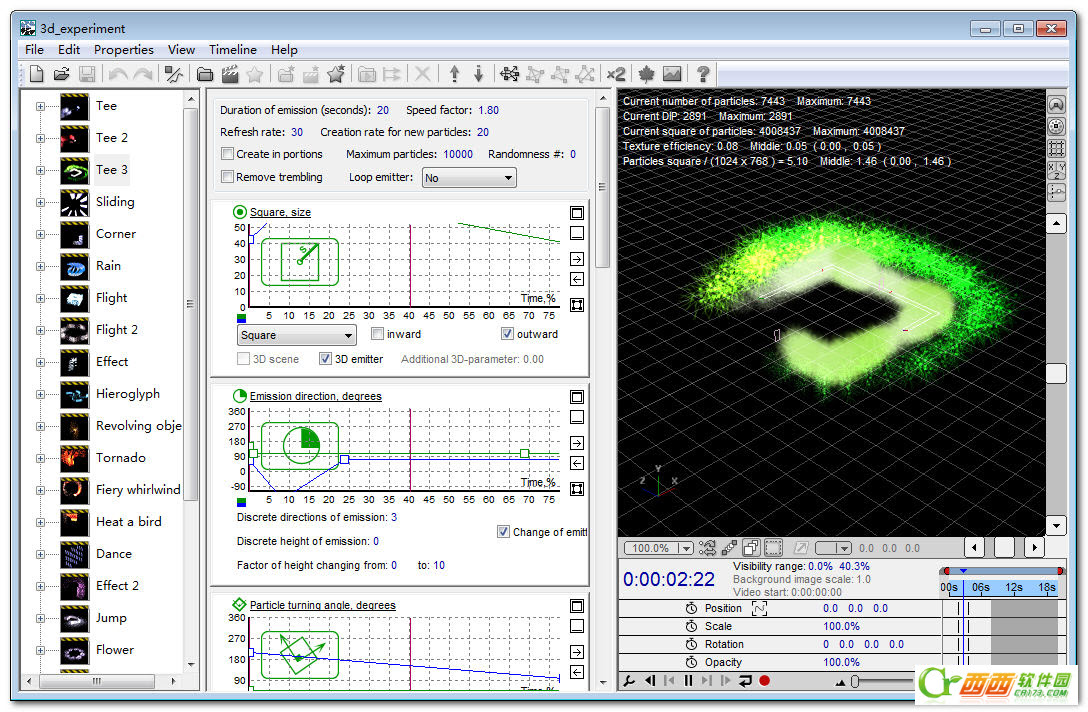This screenshot has width=1088, height=712.
Task: Click the wrench icon in playback bar
Action: pyautogui.click(x=629, y=681)
